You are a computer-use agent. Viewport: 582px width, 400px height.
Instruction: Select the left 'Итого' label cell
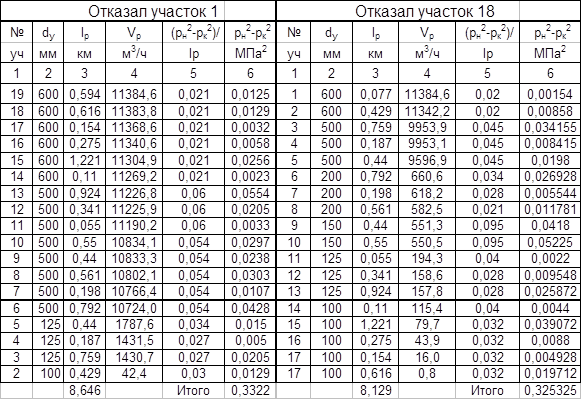193,391
